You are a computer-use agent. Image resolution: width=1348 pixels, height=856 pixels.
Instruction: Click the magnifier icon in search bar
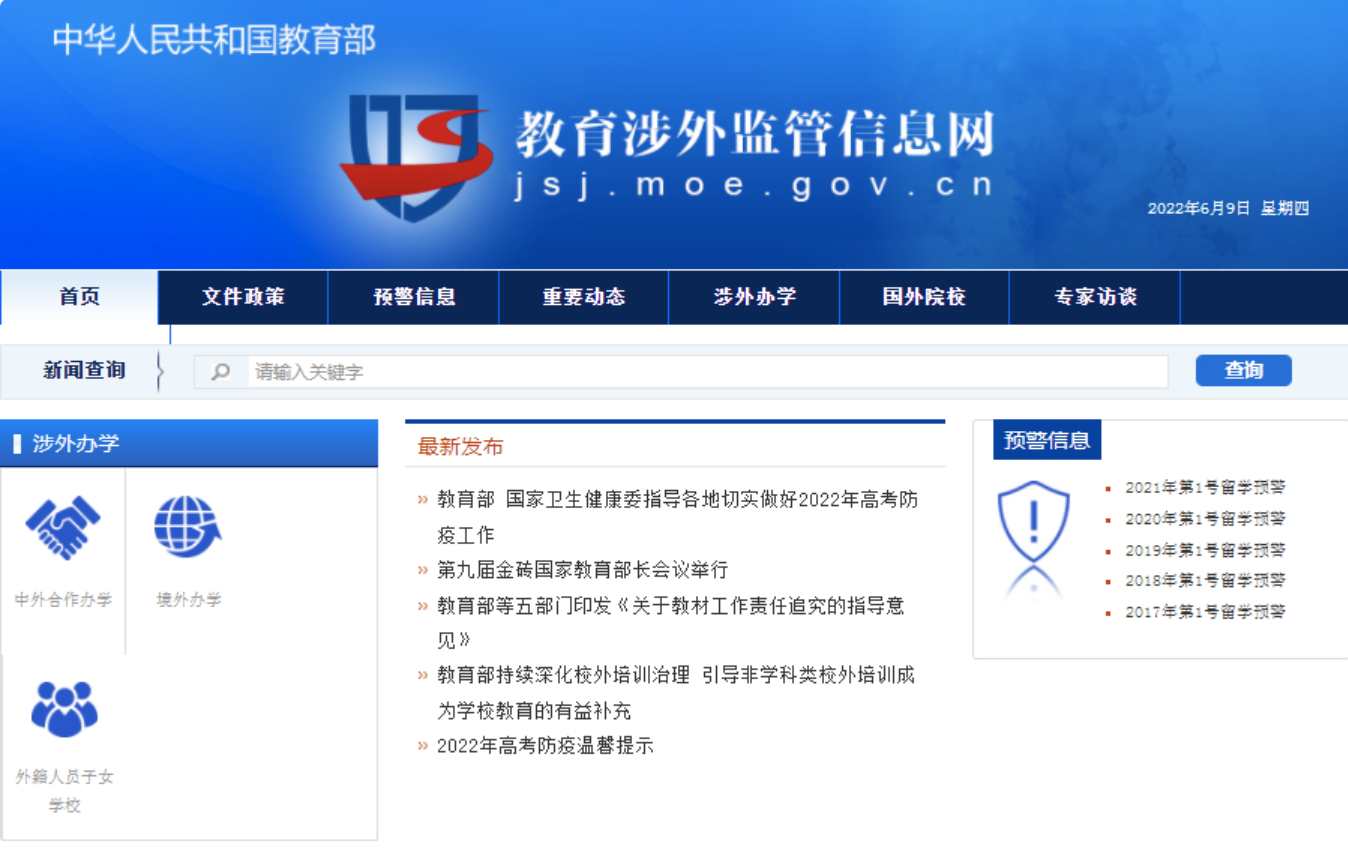point(221,372)
